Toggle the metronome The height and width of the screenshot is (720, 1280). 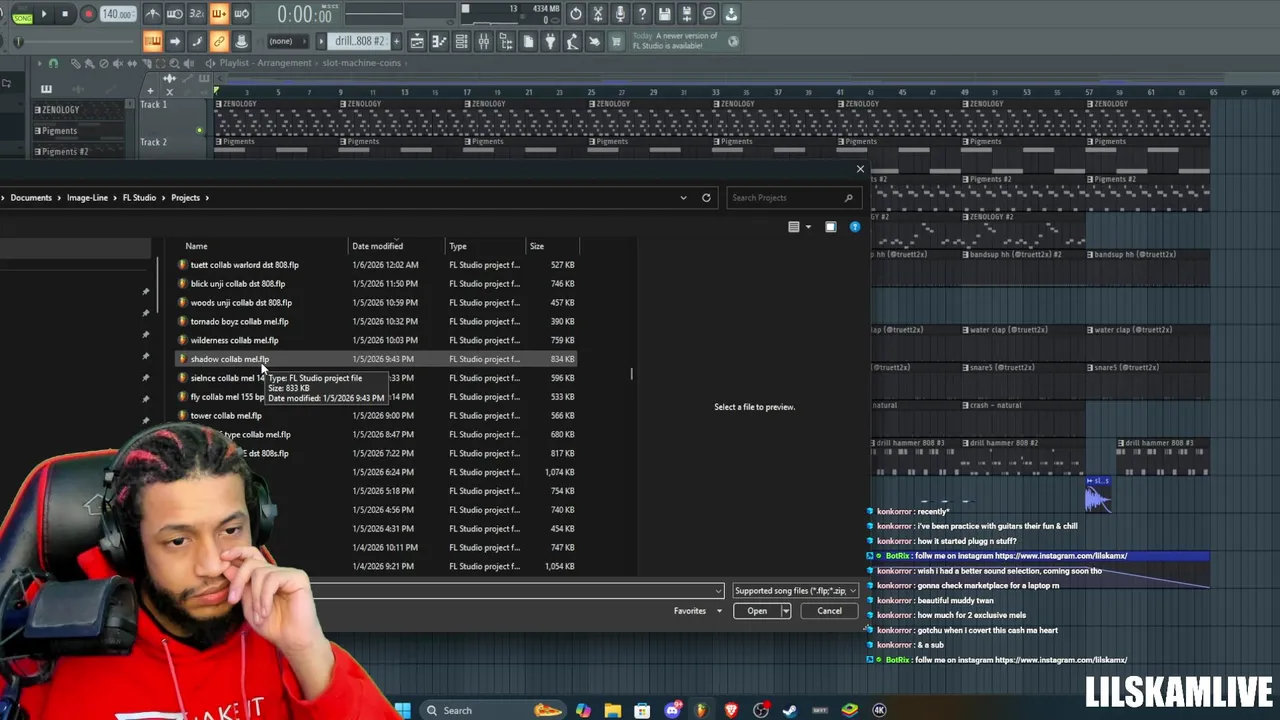tap(153, 14)
